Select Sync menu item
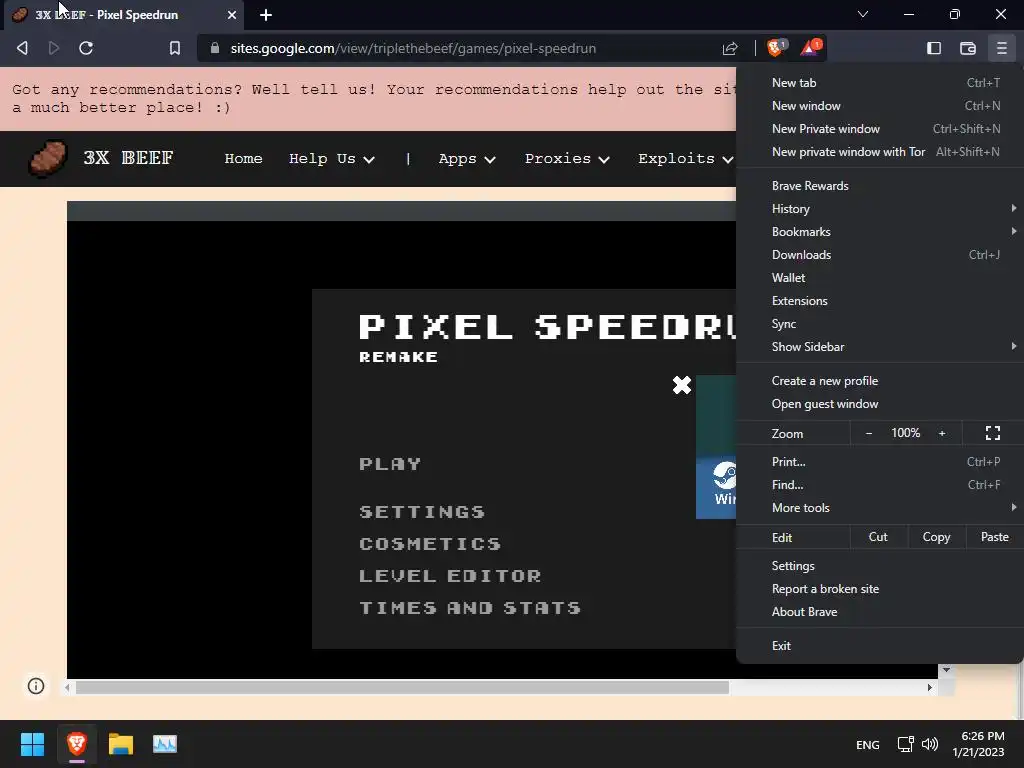This screenshot has height=768, width=1024. coord(880,324)
